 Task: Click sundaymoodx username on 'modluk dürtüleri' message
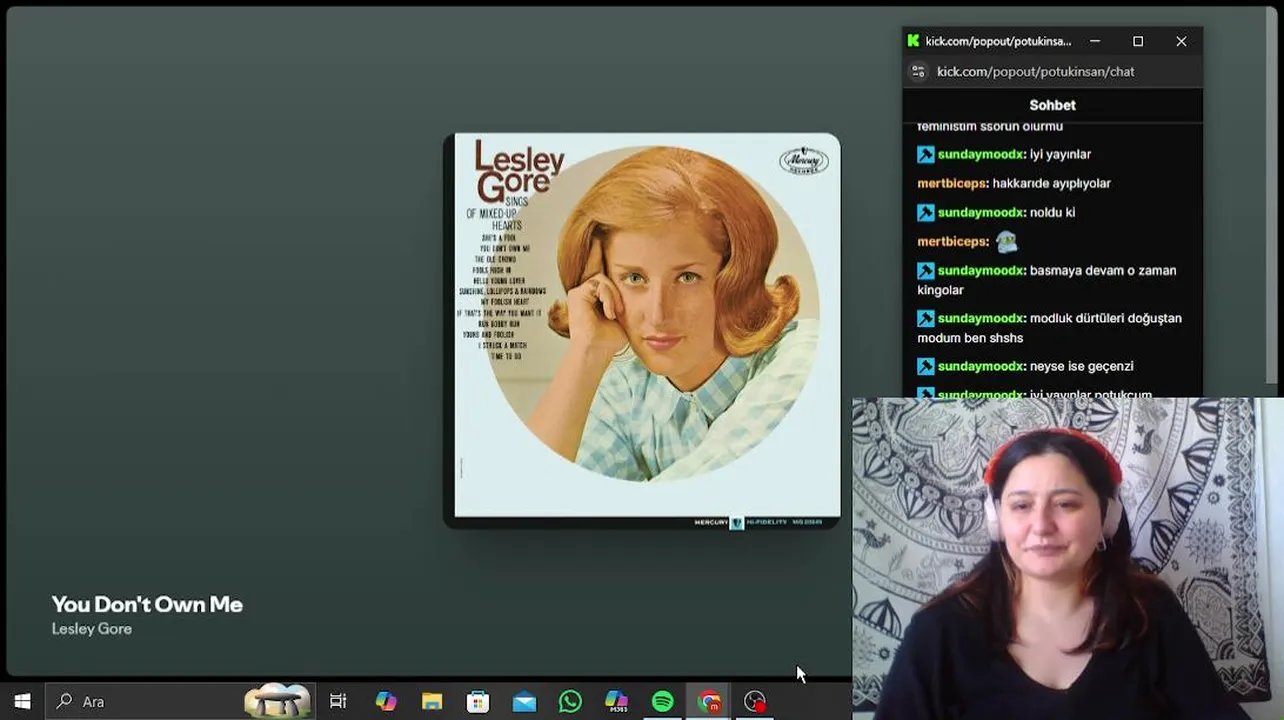pyautogui.click(x=981, y=318)
